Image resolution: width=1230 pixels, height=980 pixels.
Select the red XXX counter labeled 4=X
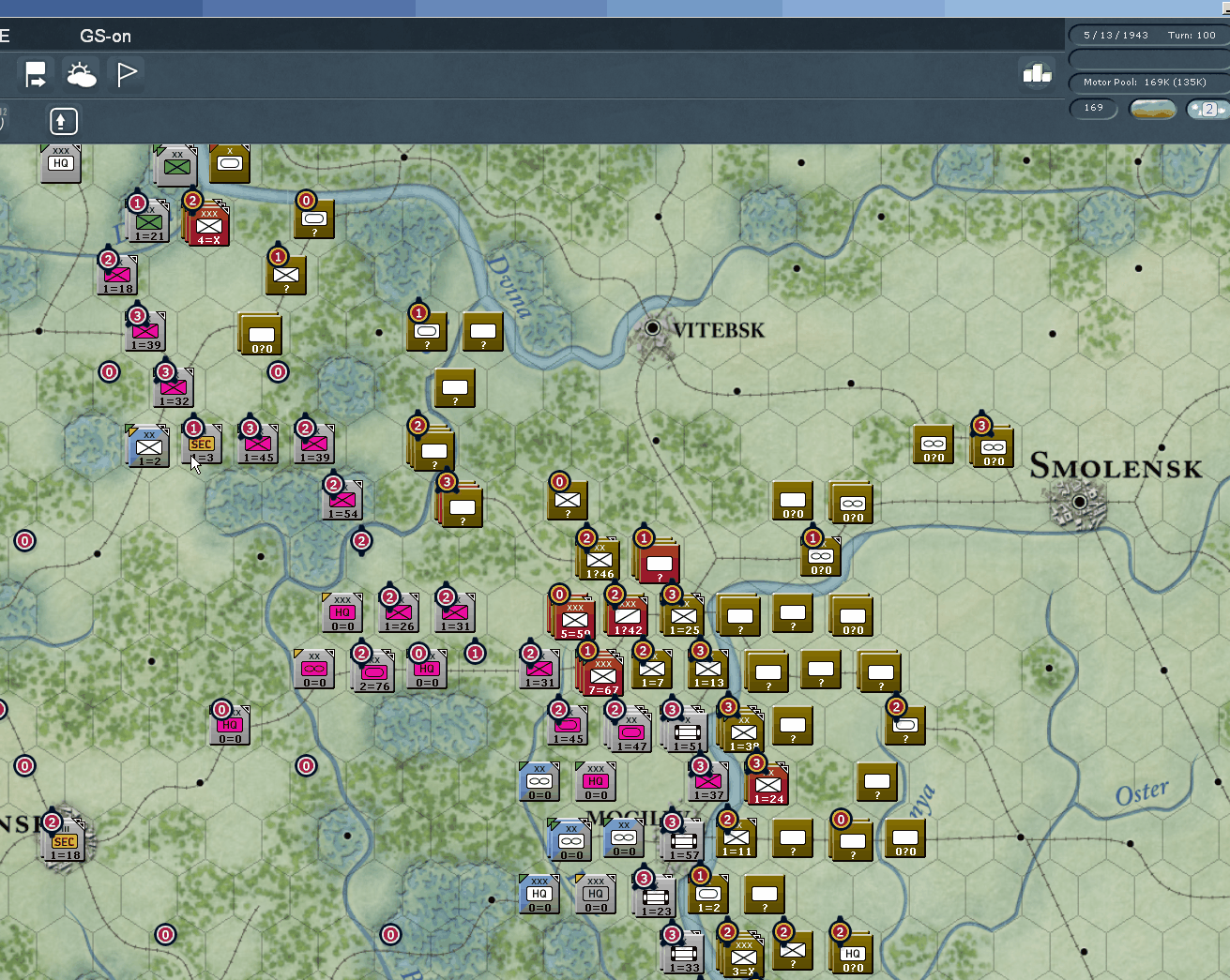coord(208,224)
